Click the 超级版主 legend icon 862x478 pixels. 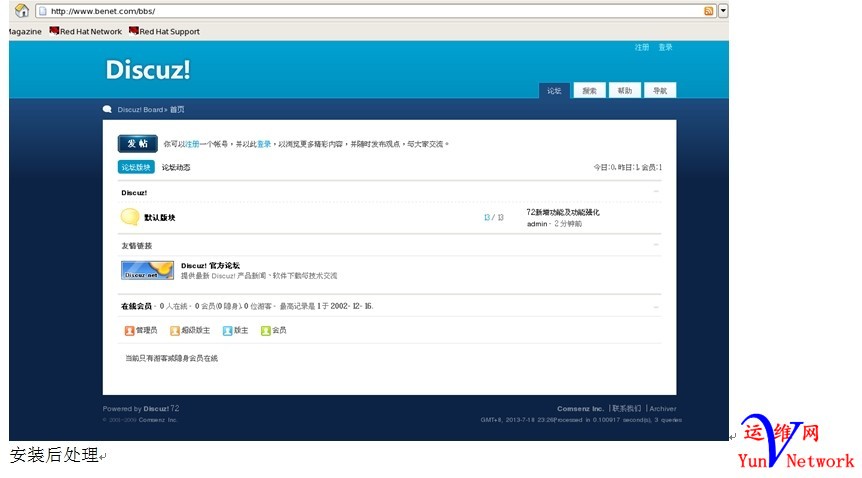click(x=175, y=331)
